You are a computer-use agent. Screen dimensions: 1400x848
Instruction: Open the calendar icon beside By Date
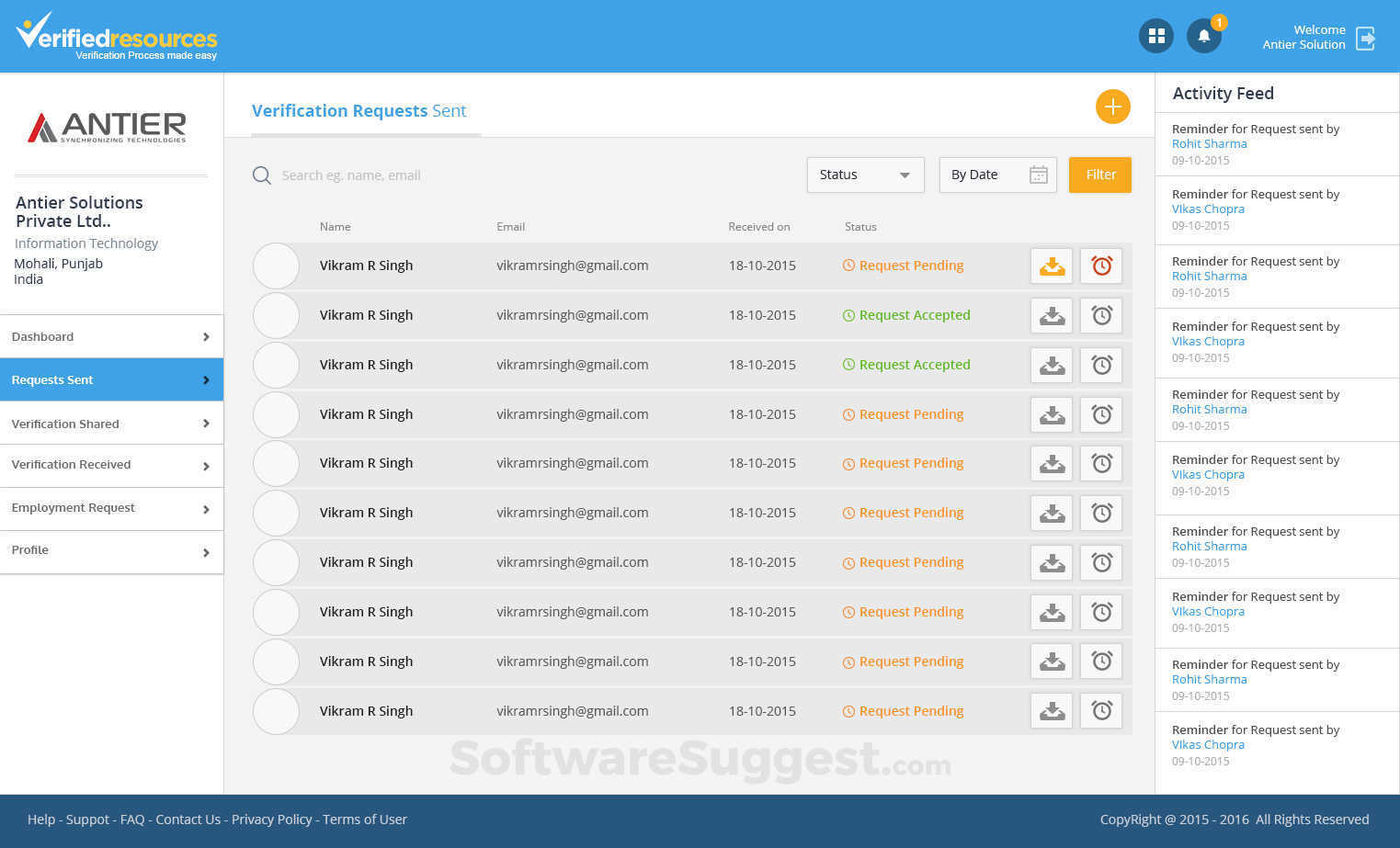pyautogui.click(x=1039, y=175)
